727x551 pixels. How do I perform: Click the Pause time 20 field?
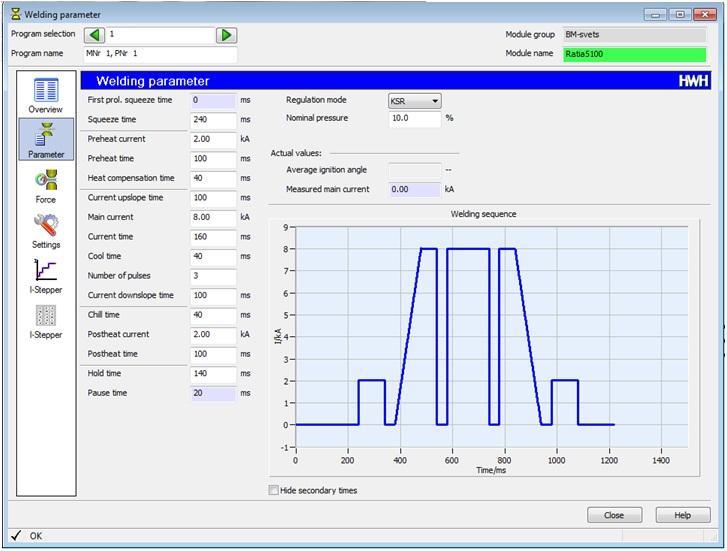click(213, 393)
